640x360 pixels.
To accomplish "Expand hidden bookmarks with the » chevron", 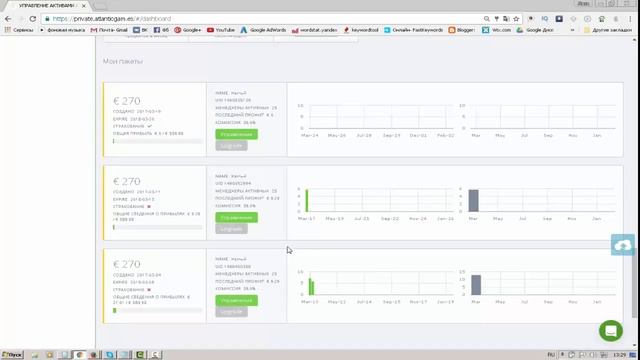I will (572, 30).
